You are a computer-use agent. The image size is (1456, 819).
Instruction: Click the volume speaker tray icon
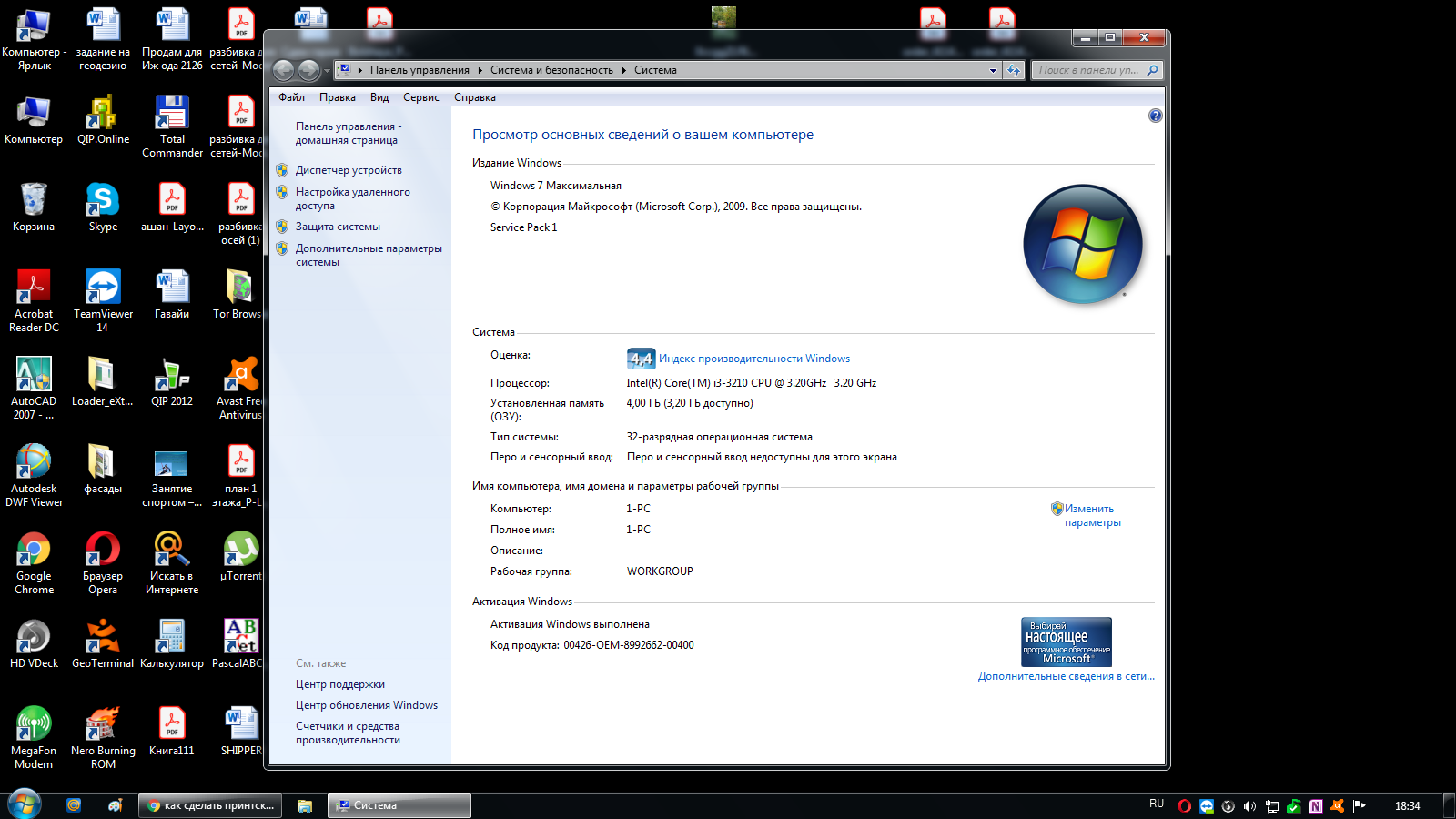pyautogui.click(x=1249, y=805)
